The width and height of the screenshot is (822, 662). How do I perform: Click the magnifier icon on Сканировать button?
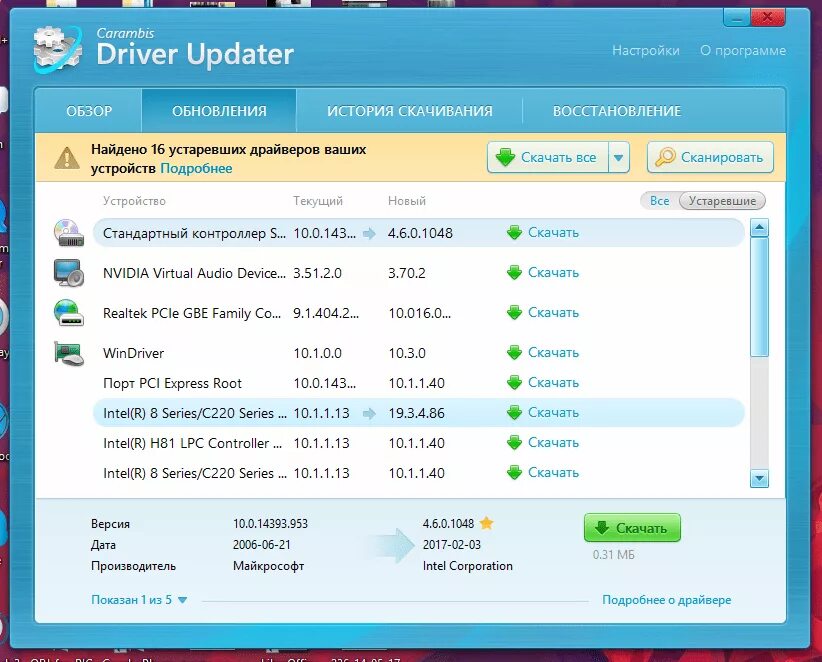665,157
